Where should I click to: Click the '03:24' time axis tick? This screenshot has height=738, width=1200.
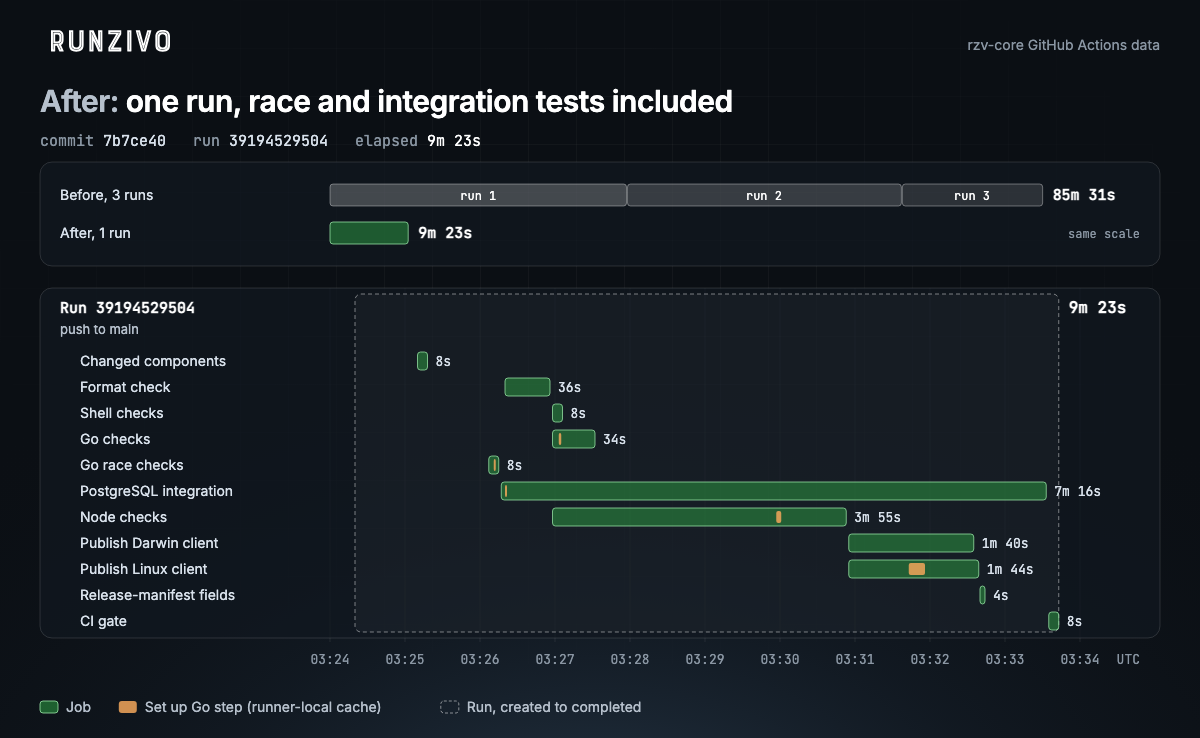pos(330,660)
